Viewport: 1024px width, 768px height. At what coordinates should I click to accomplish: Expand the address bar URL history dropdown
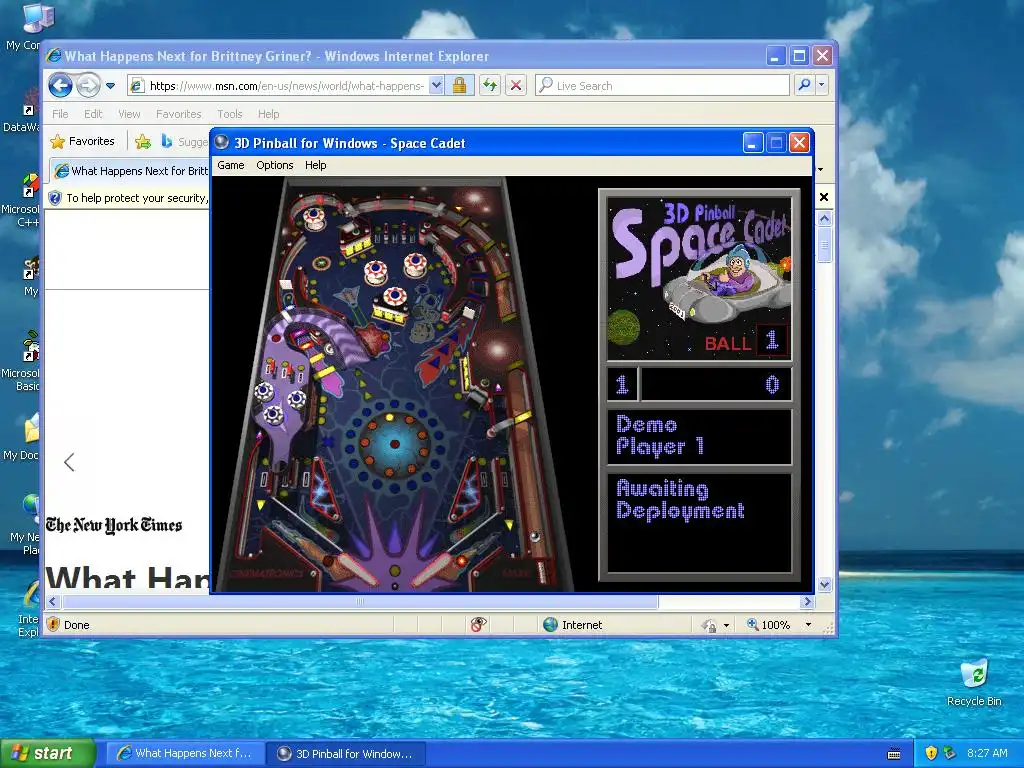coord(436,86)
